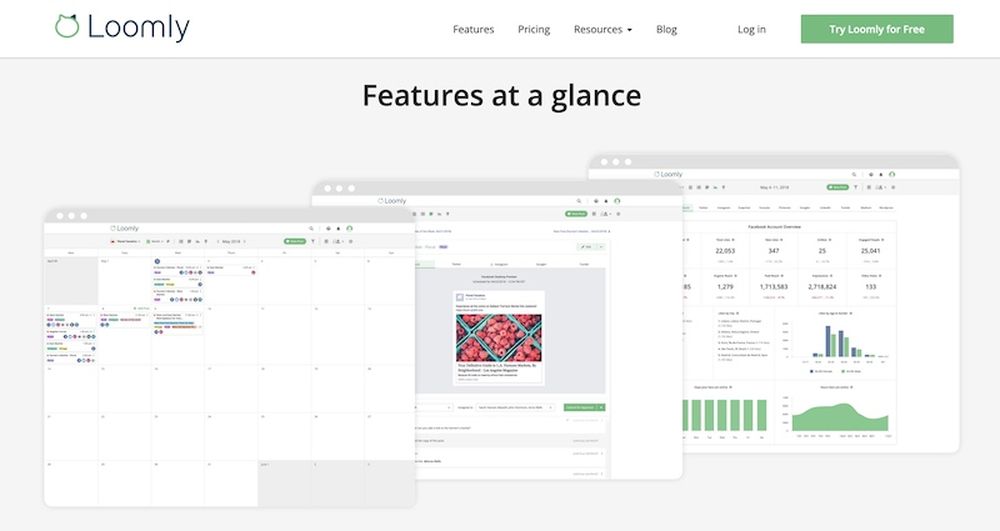Select the 347 metric value
The height and width of the screenshot is (531, 1000).
coord(774,251)
